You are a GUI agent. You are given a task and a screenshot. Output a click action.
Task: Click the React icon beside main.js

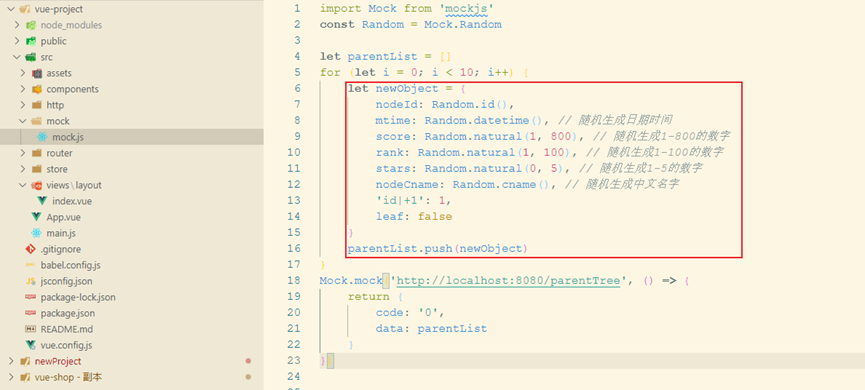pos(36,233)
